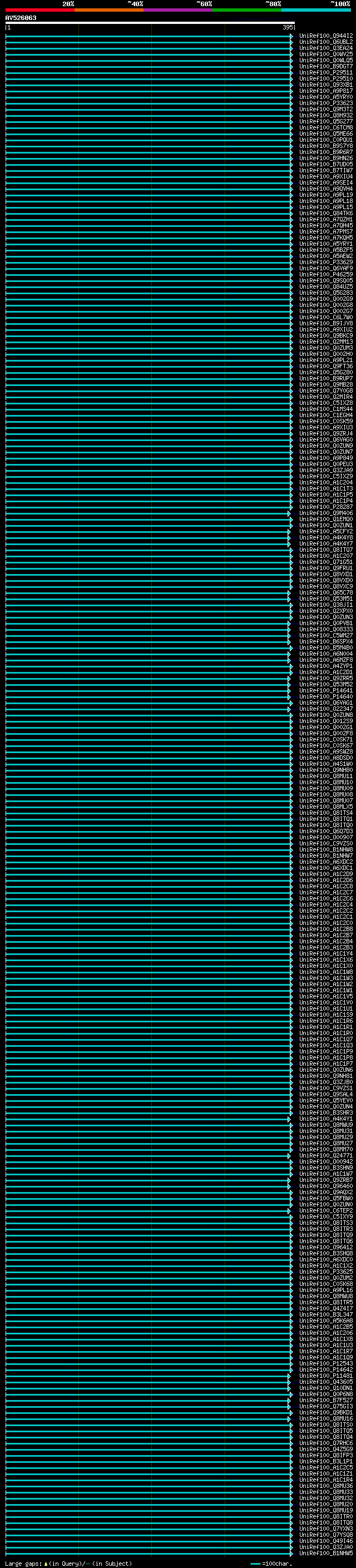Click the UniRef100_A1C1U3 label

(326, 1345)
